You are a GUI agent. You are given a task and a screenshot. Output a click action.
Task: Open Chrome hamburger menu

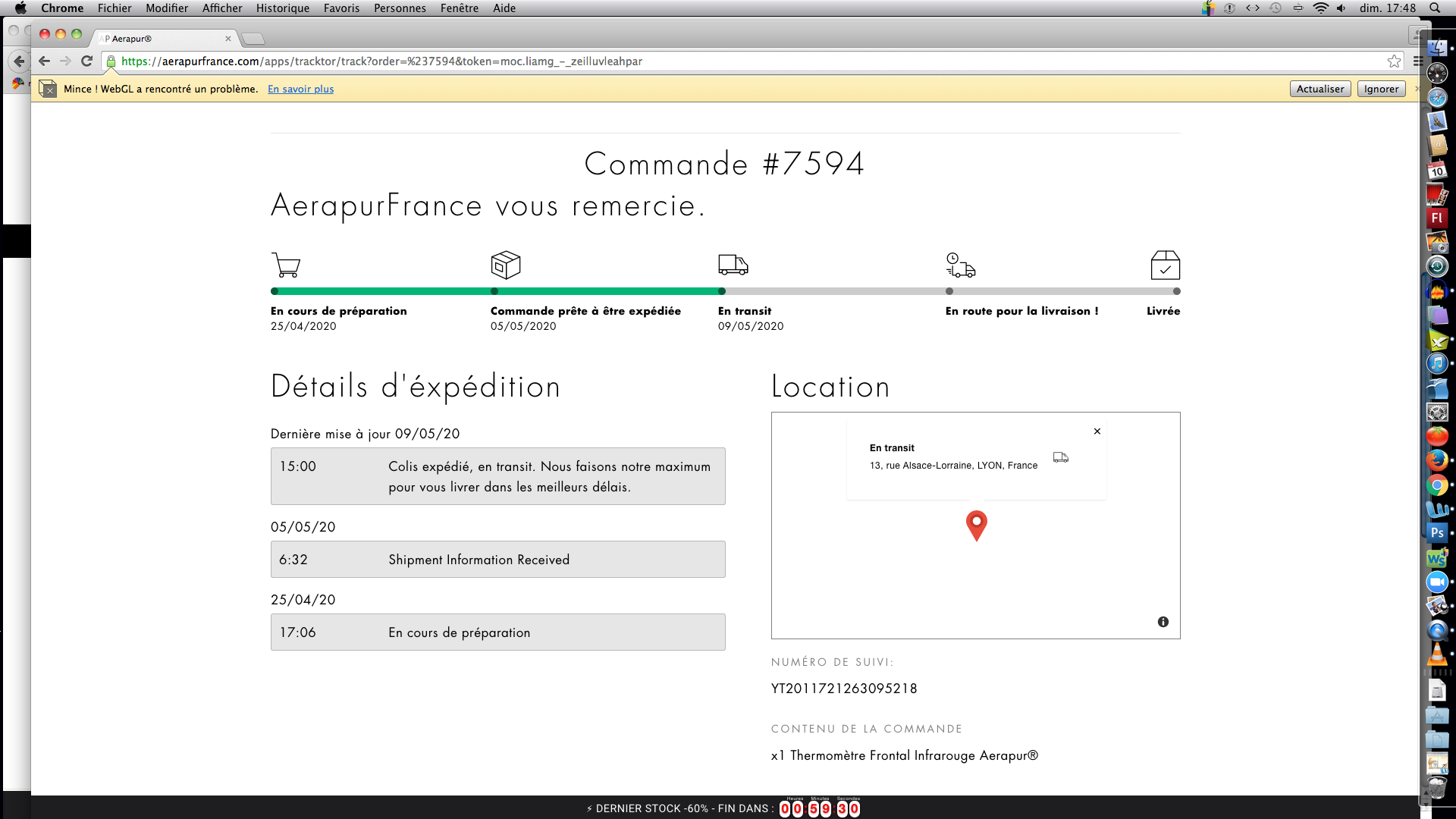click(1417, 61)
